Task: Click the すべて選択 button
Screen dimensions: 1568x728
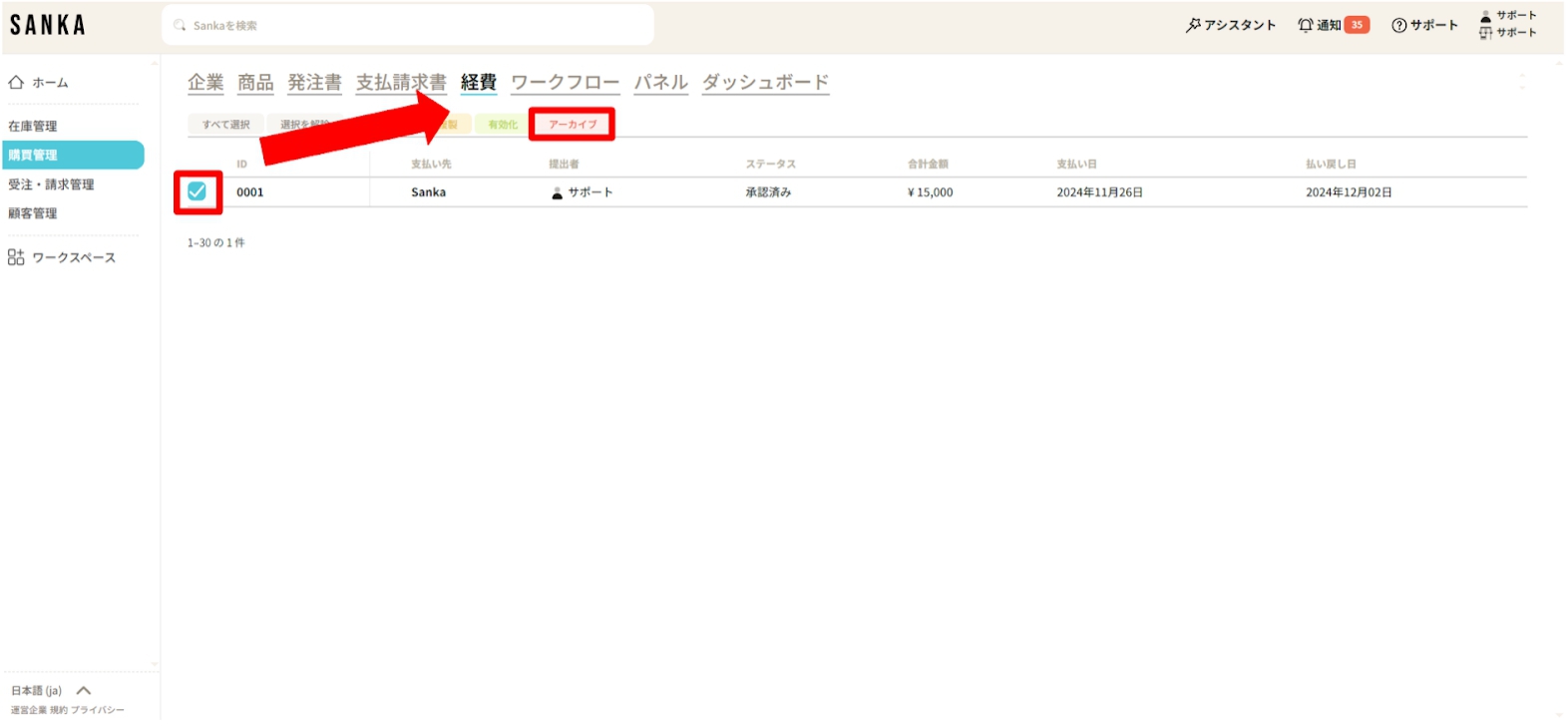Action: pos(226,125)
